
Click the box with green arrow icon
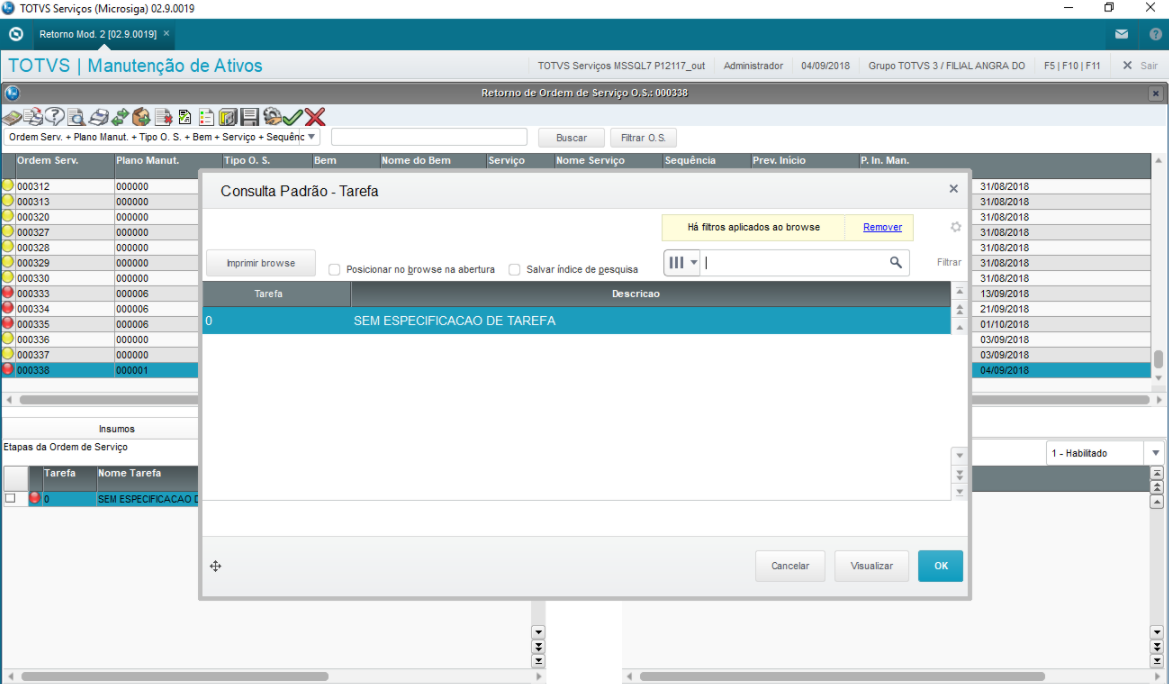(141, 117)
